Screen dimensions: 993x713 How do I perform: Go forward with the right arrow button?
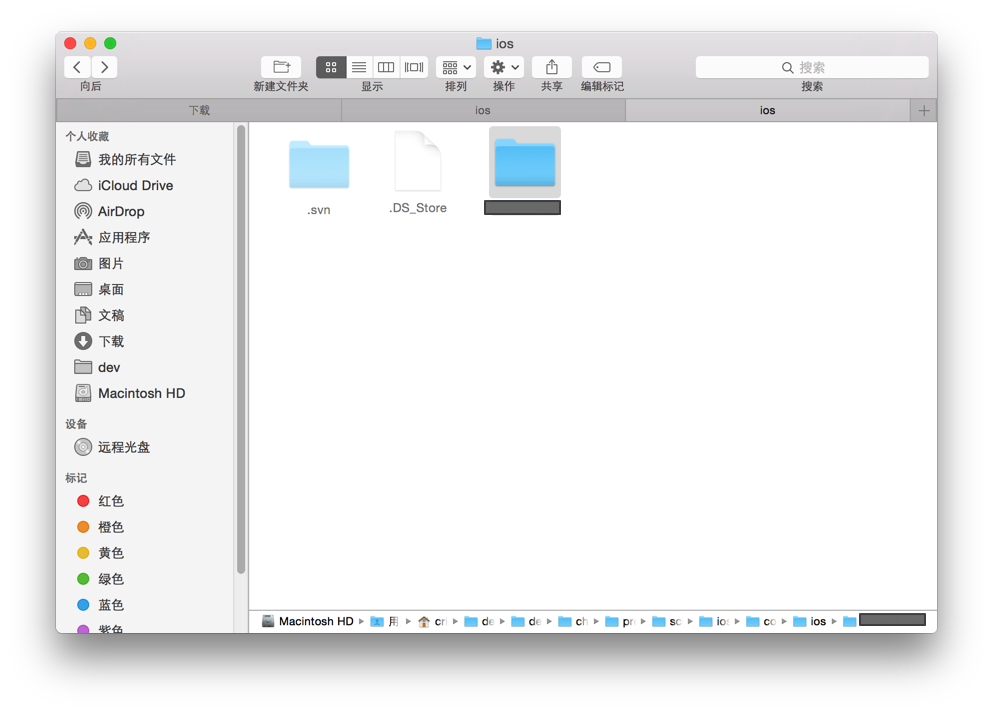[104, 67]
